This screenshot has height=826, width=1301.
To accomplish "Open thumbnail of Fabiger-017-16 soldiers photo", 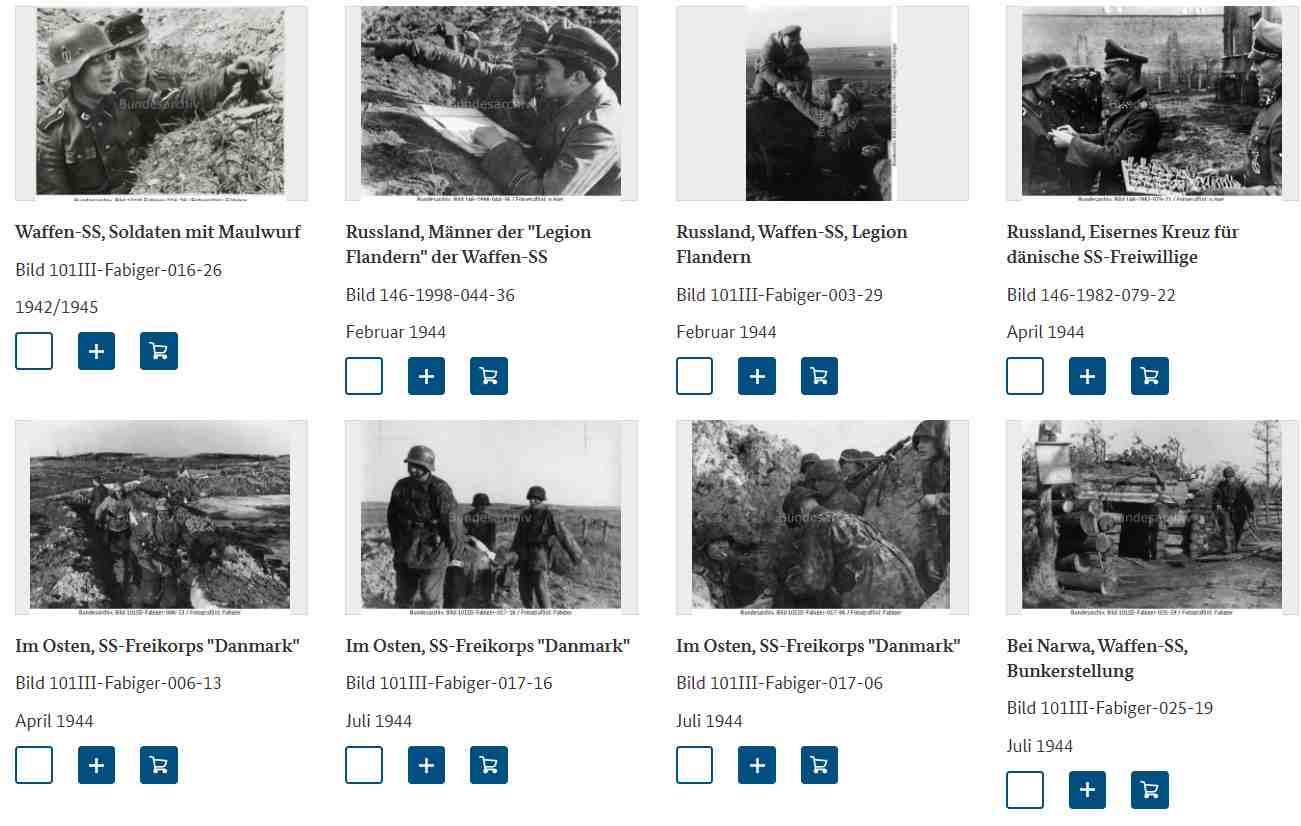I will point(491,517).
